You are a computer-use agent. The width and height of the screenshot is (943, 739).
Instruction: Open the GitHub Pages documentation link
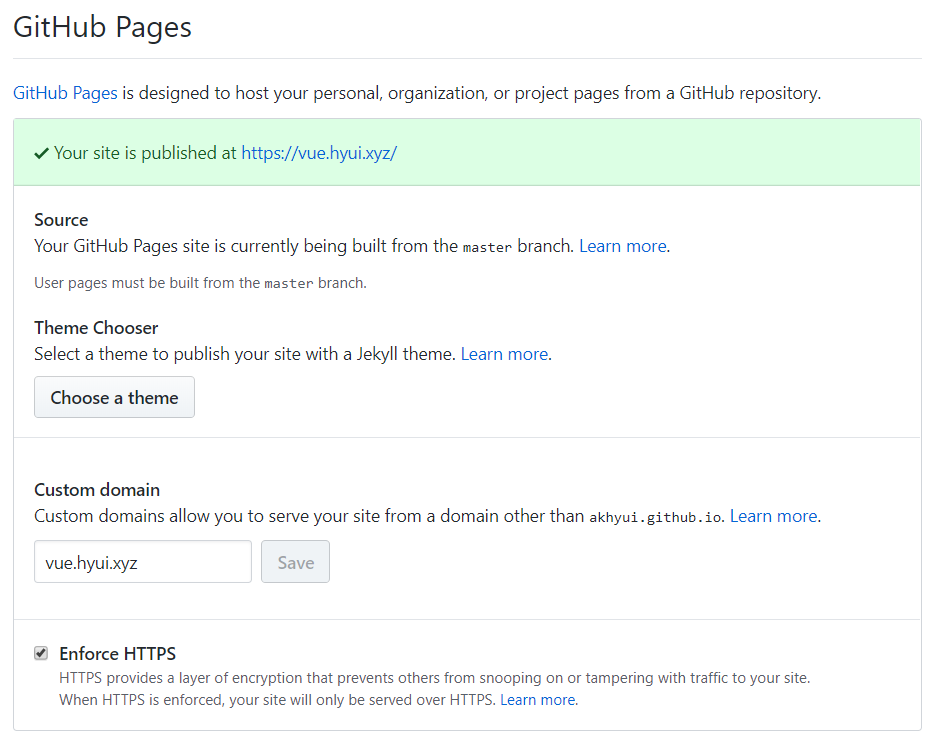[64, 92]
